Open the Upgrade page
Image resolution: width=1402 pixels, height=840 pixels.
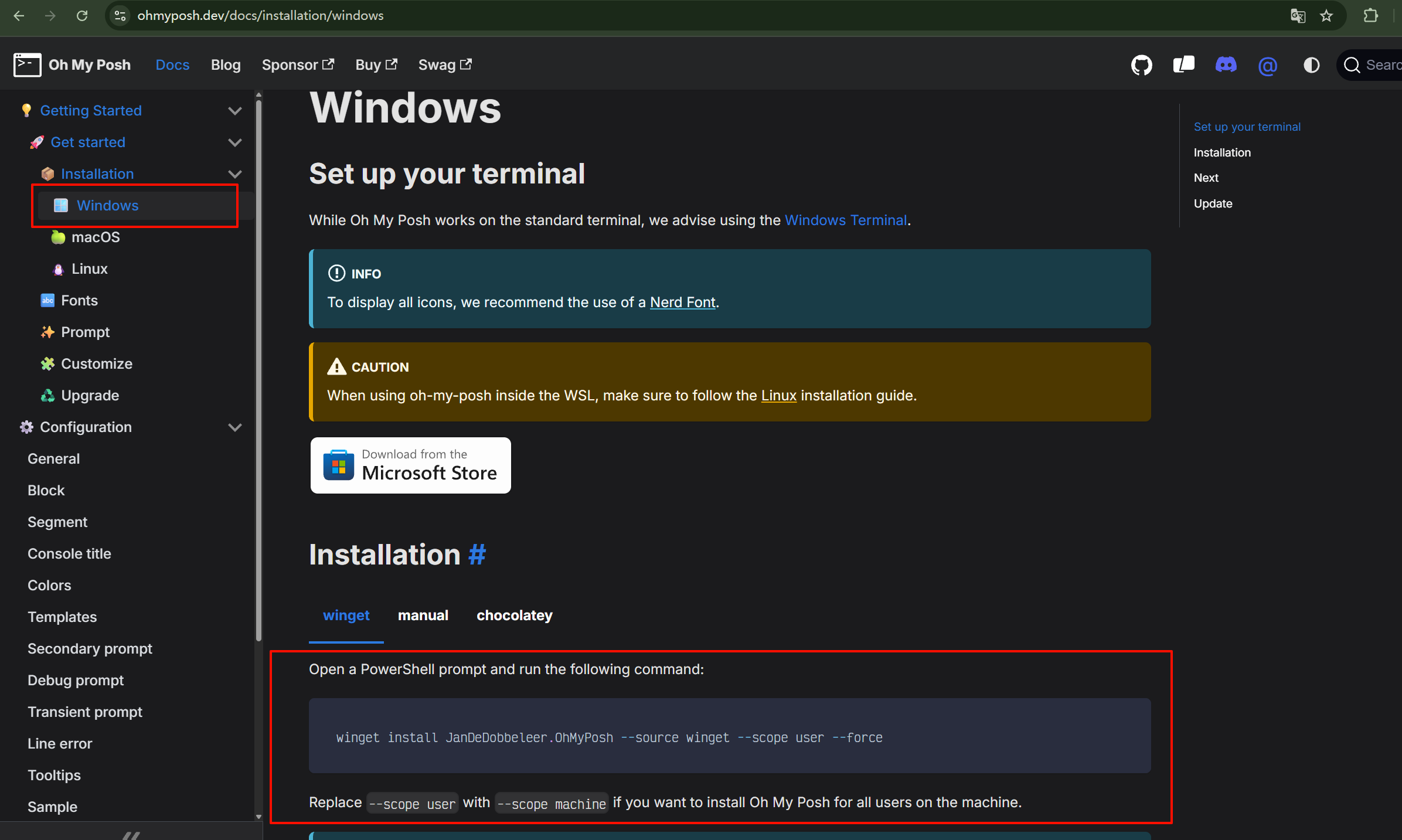(90, 396)
